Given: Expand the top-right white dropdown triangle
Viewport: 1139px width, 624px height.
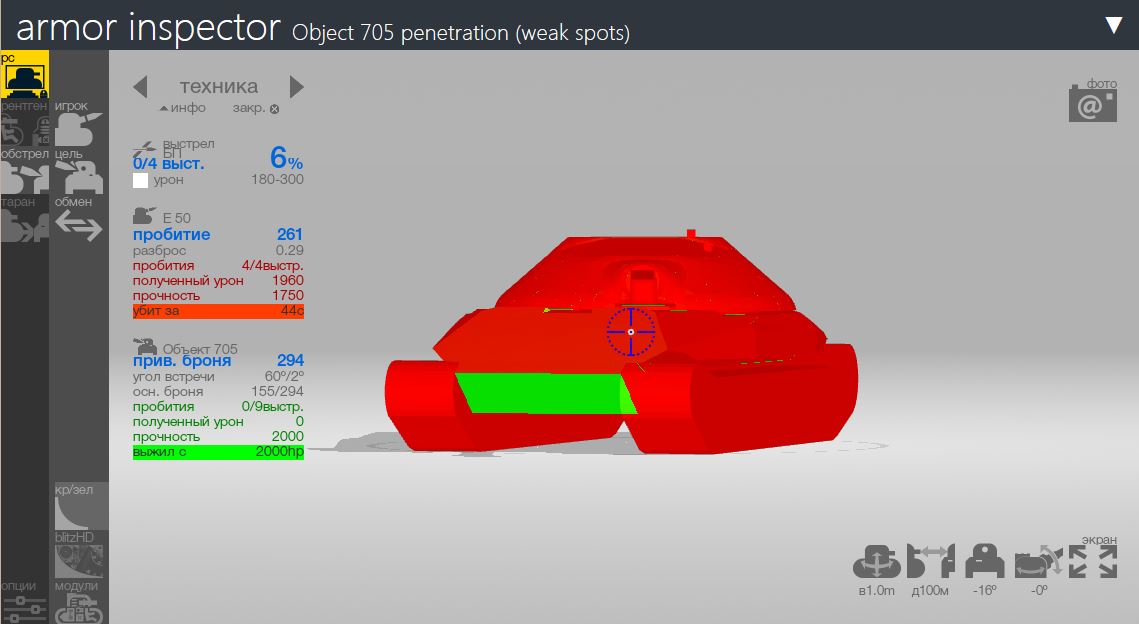Looking at the screenshot, I should click(x=1114, y=25).
